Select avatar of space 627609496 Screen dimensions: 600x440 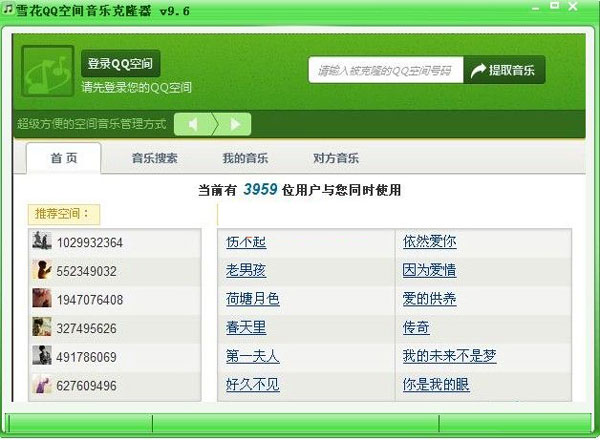pyautogui.click(x=42, y=384)
